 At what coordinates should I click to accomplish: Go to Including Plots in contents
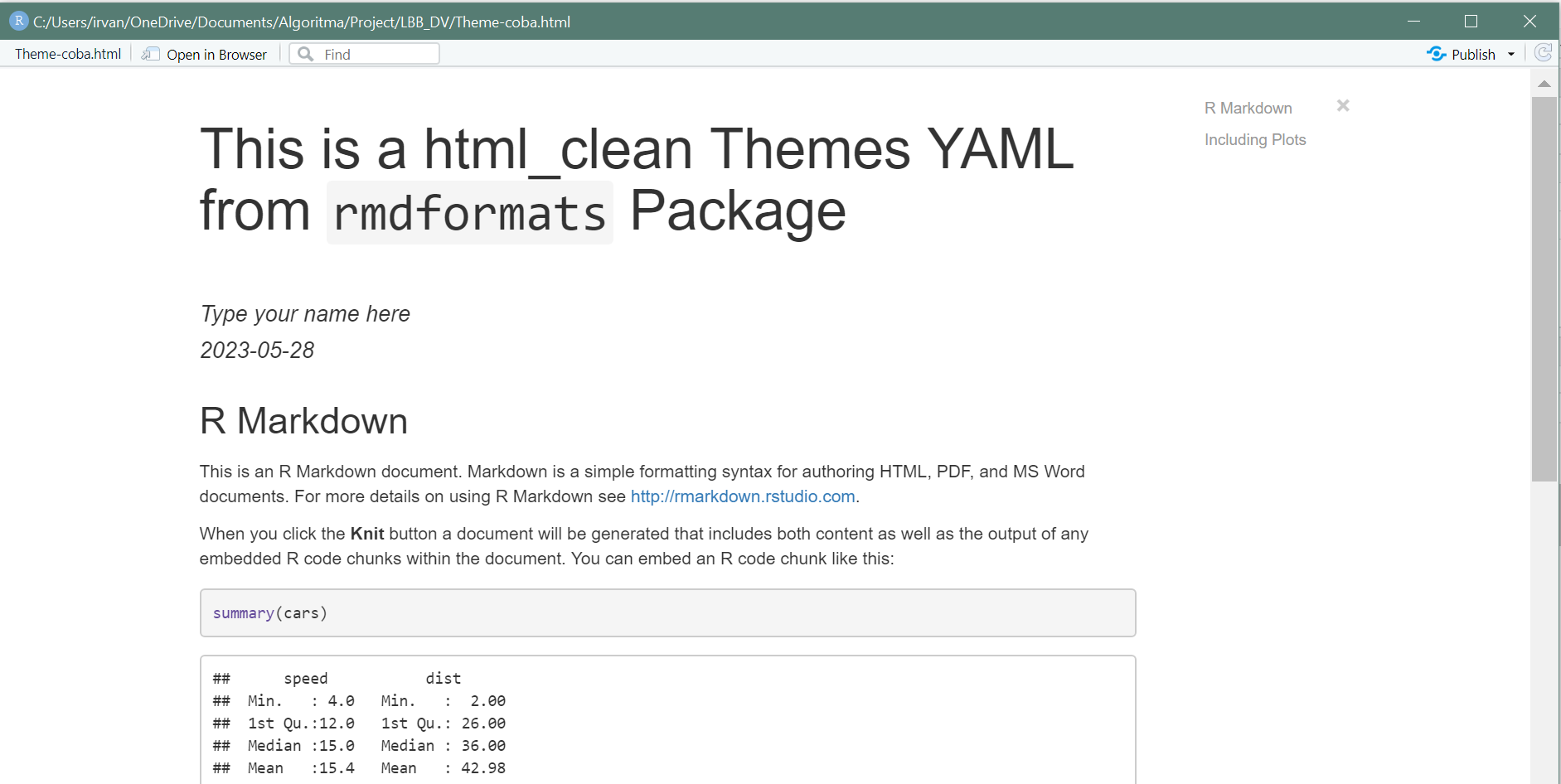[x=1254, y=140]
